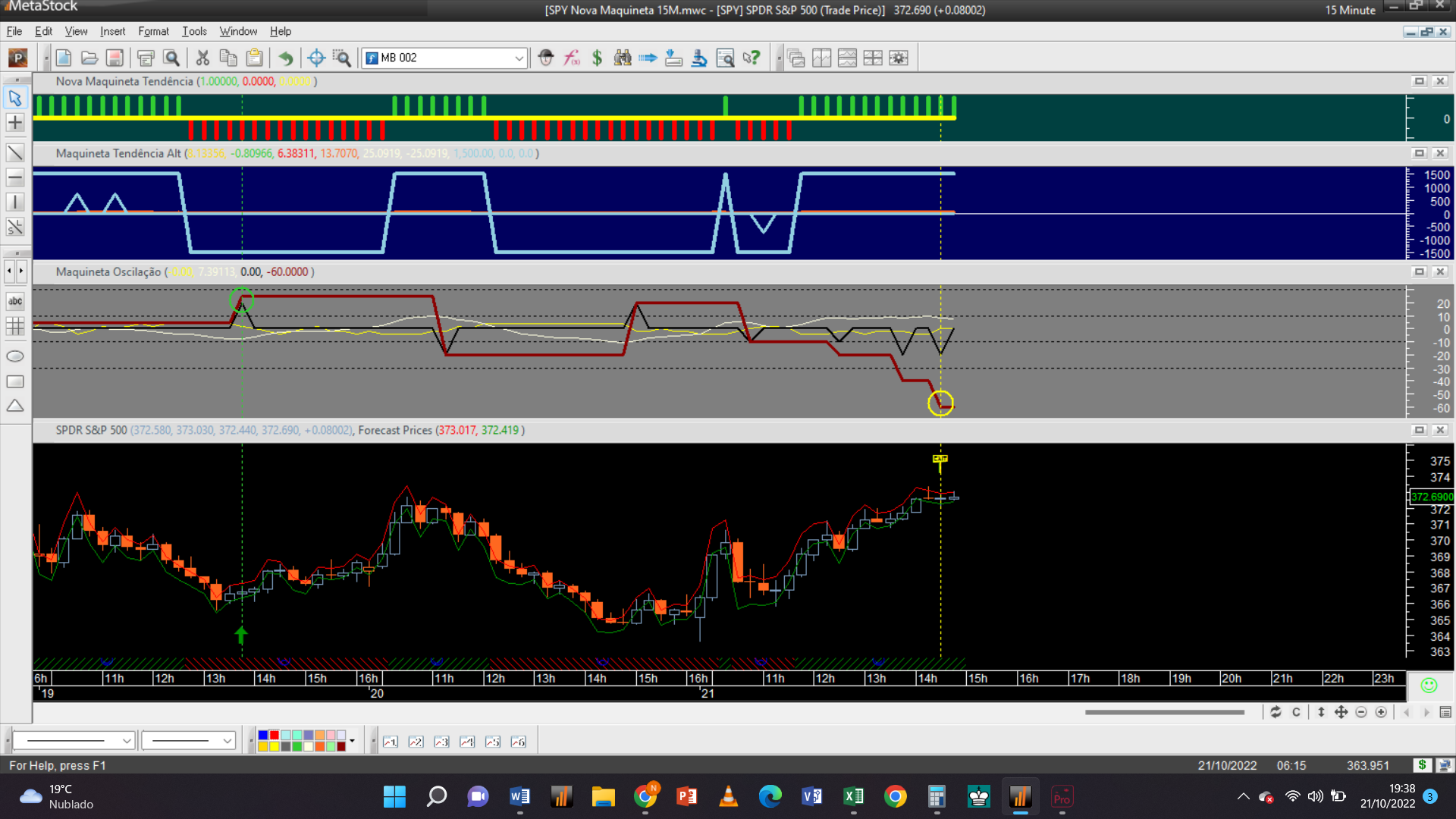Image resolution: width=1456 pixels, height=819 pixels.
Task: Click the 15 Minute periodicity label
Action: [1350, 10]
